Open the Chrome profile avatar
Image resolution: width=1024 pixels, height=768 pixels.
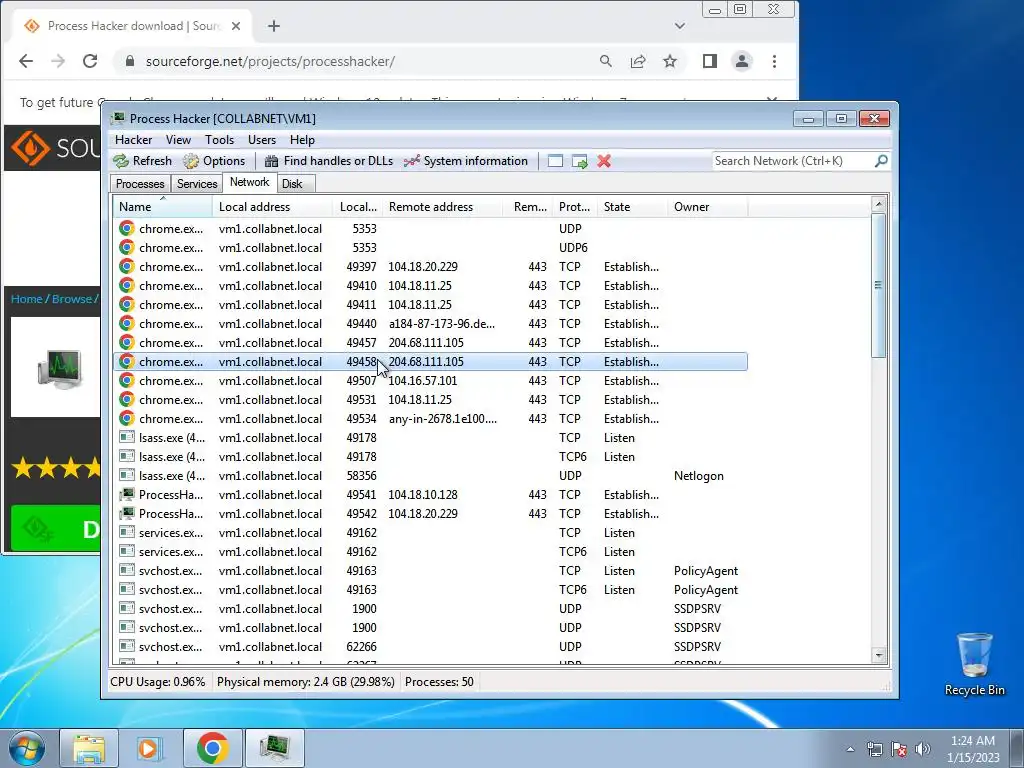pos(742,61)
